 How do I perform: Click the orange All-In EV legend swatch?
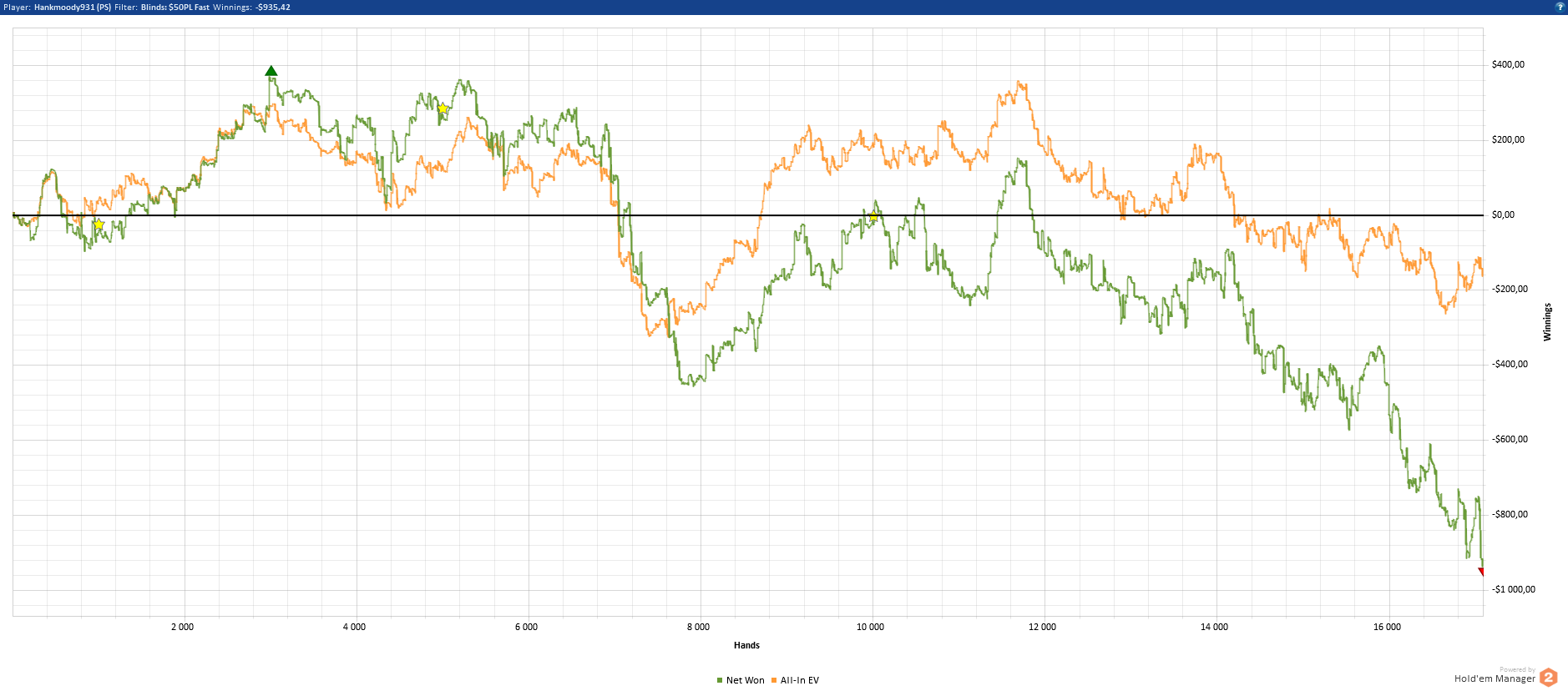pyautogui.click(x=774, y=680)
